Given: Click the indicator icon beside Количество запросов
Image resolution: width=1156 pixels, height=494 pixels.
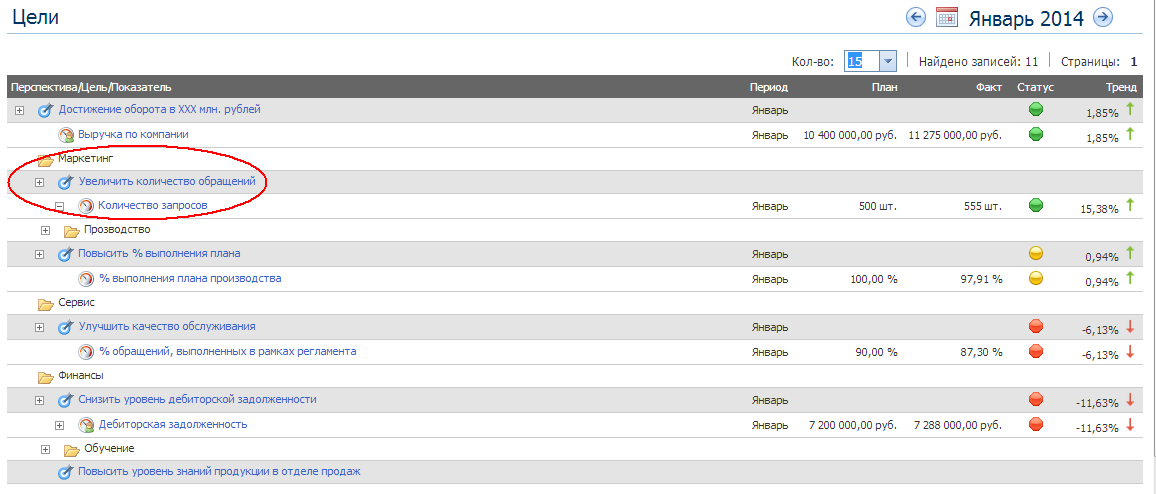Looking at the screenshot, I should coord(86,206).
